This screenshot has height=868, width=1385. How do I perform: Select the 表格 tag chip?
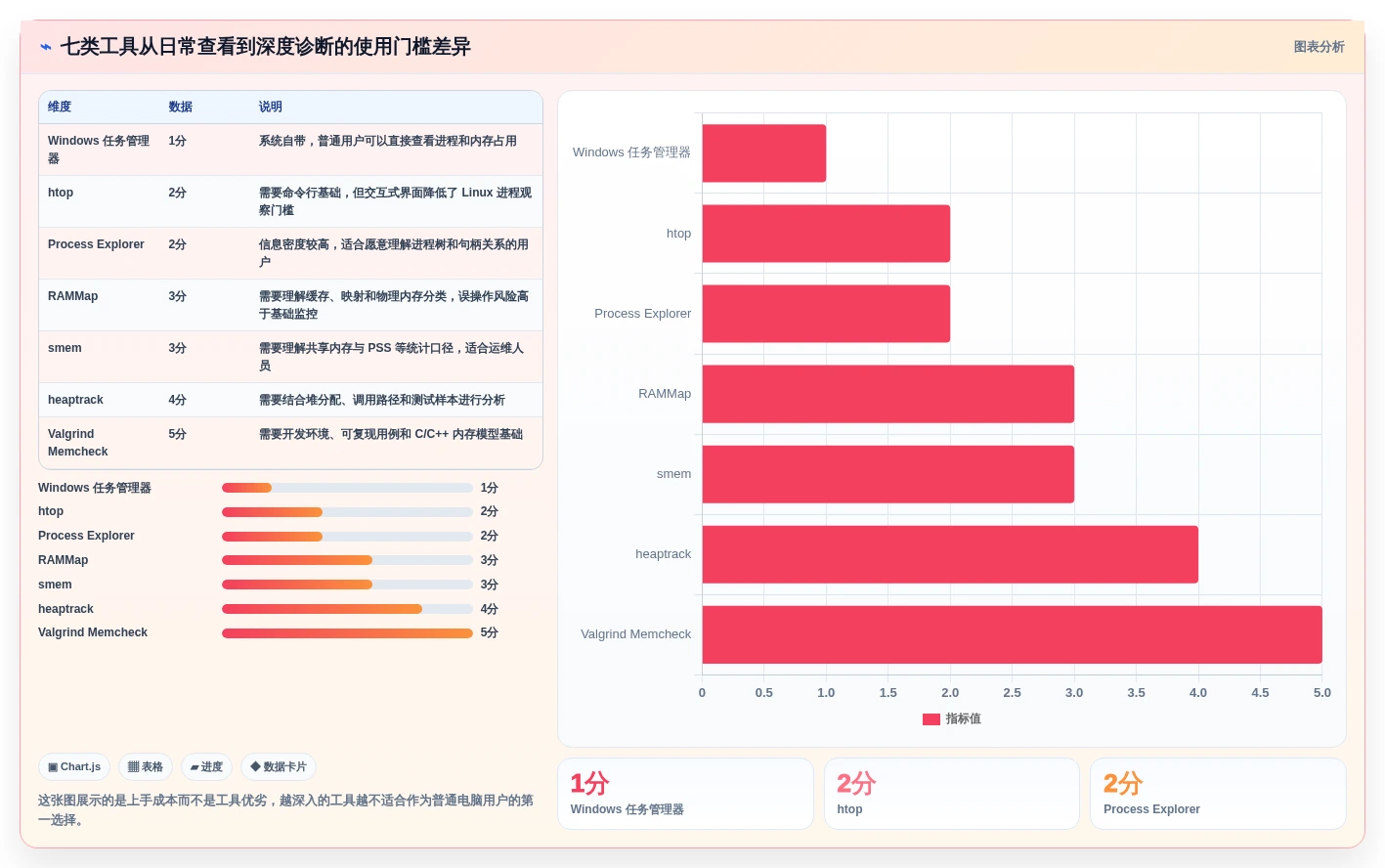(146, 767)
